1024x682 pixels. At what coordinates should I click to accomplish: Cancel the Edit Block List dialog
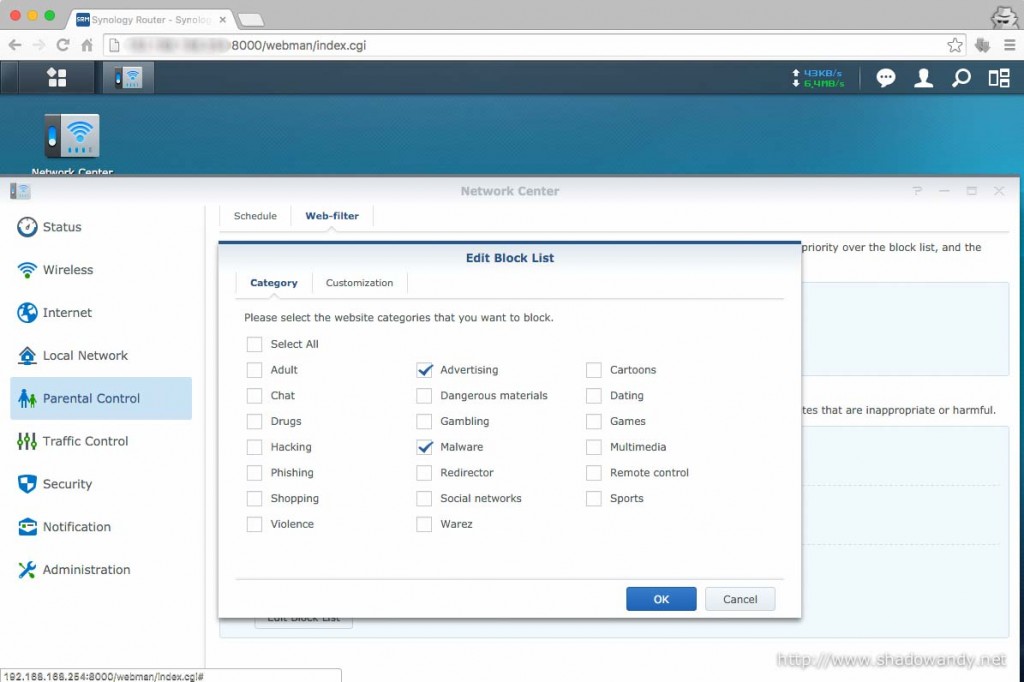(x=740, y=599)
